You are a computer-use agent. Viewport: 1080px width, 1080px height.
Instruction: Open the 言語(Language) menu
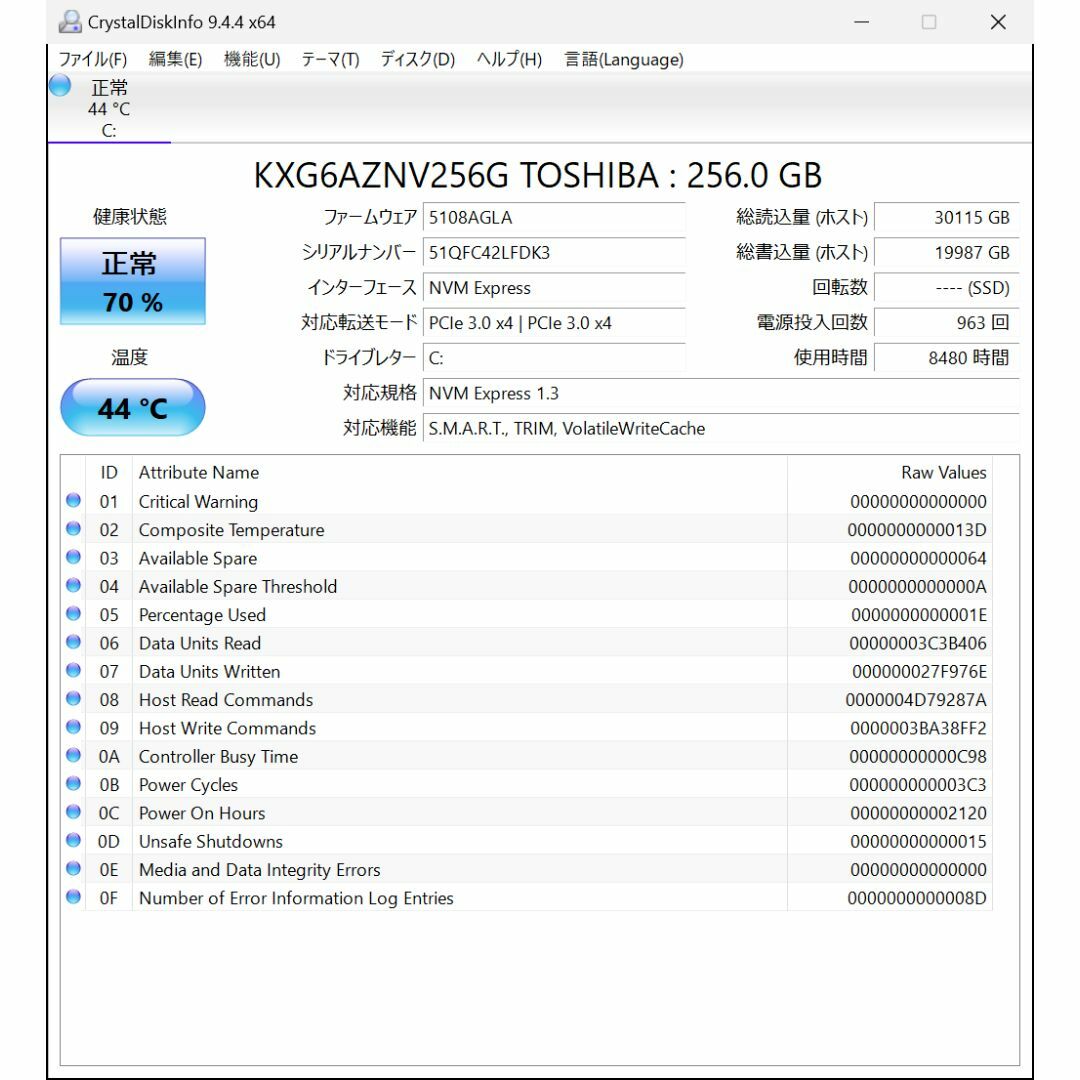tap(624, 60)
